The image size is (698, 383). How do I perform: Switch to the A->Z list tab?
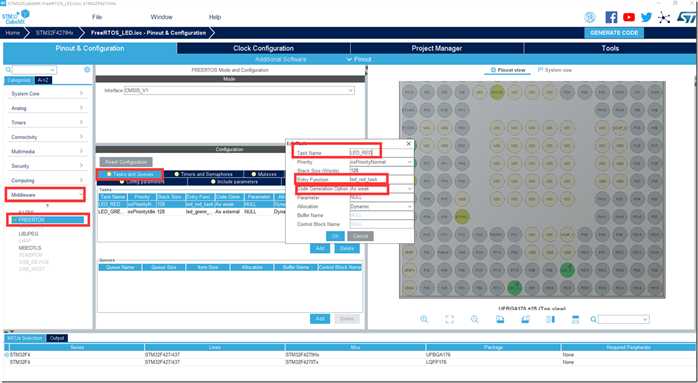point(43,80)
